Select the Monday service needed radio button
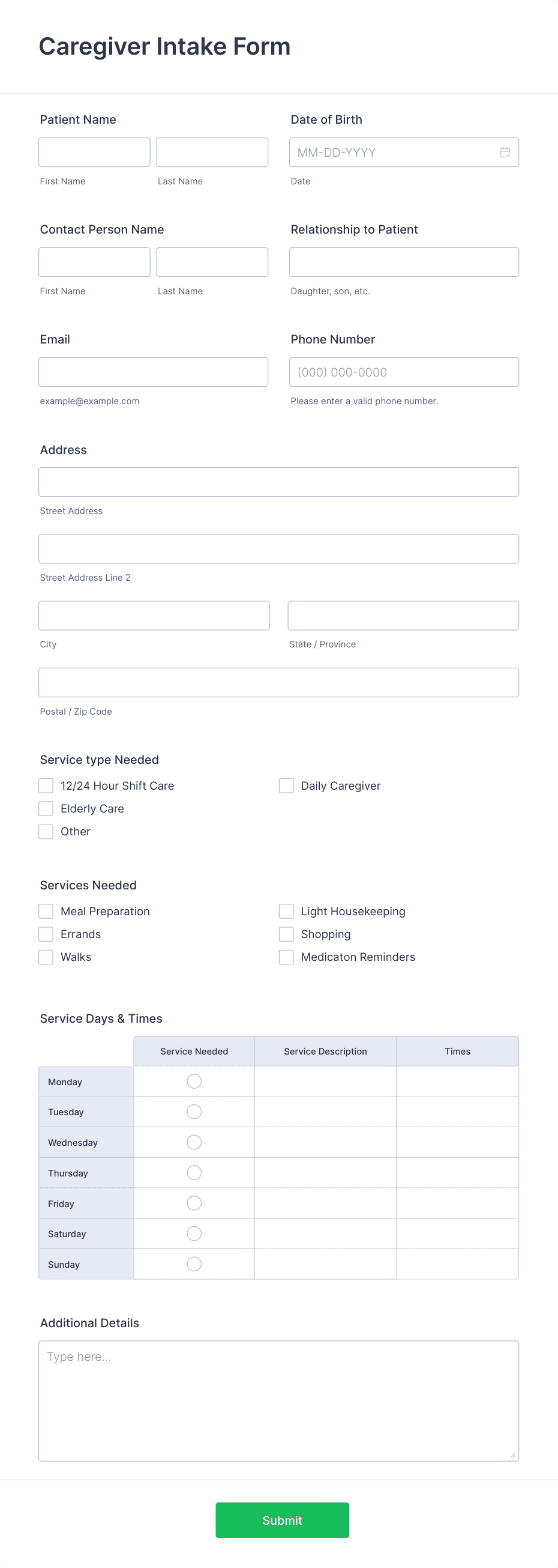The height and width of the screenshot is (1568, 558). point(193,1081)
